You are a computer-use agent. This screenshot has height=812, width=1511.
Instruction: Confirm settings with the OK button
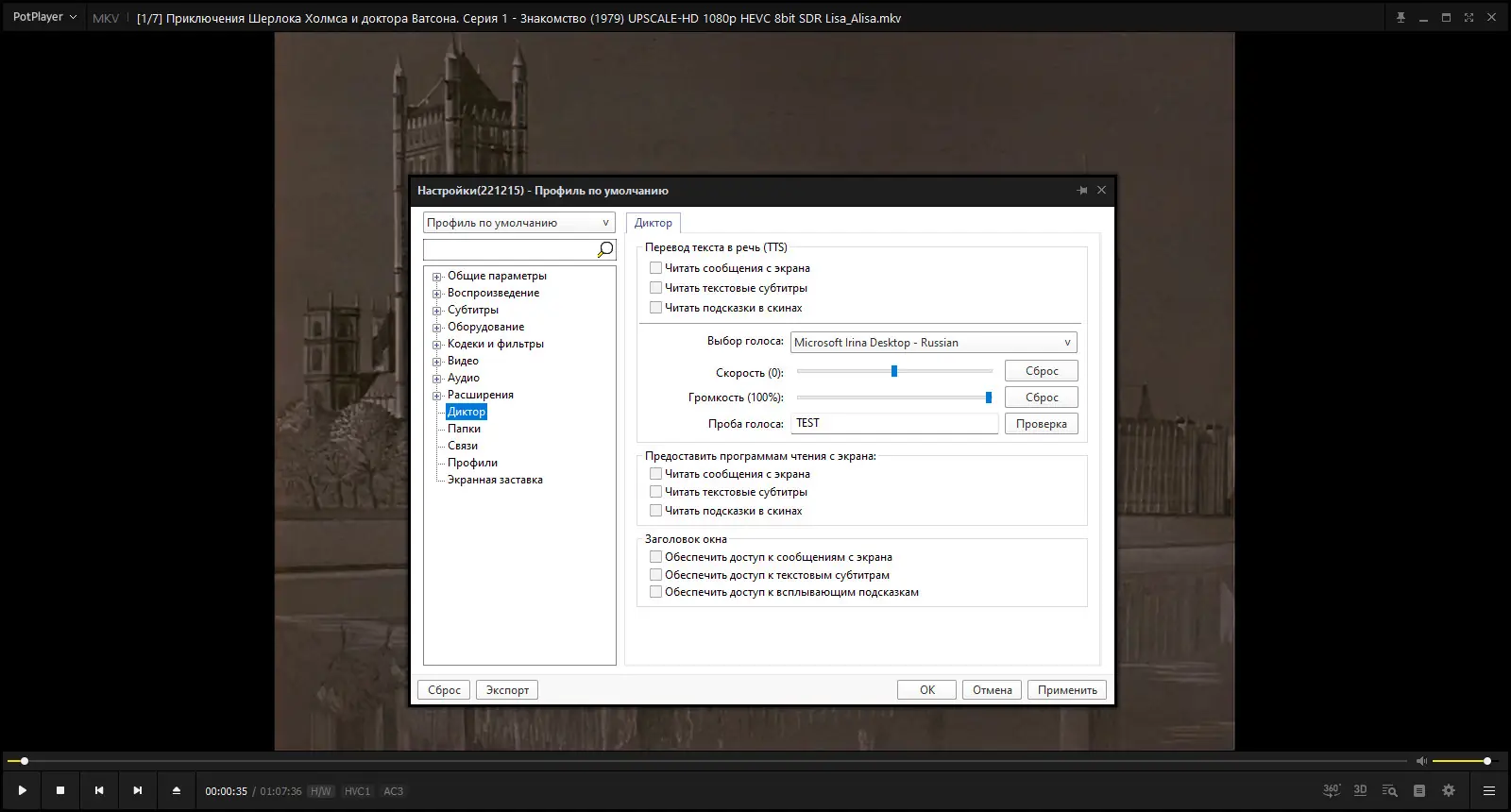coord(927,690)
